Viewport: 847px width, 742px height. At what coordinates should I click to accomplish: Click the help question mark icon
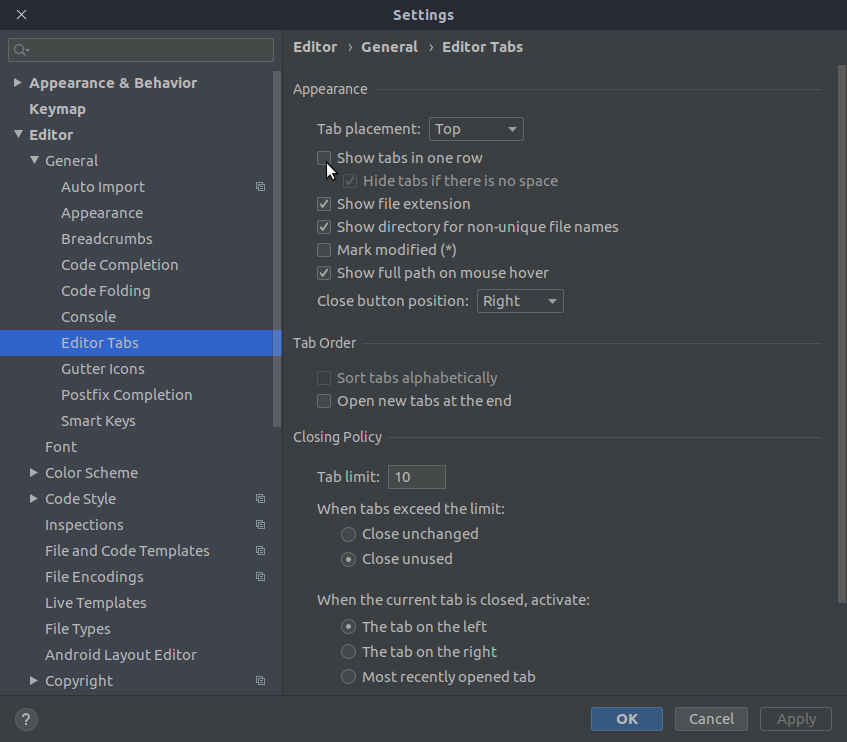click(27, 719)
